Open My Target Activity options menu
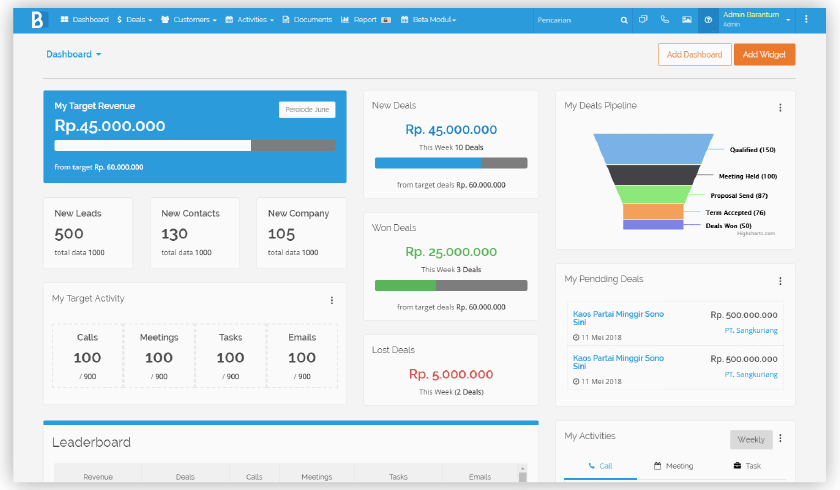The width and height of the screenshot is (840, 490). point(332,300)
